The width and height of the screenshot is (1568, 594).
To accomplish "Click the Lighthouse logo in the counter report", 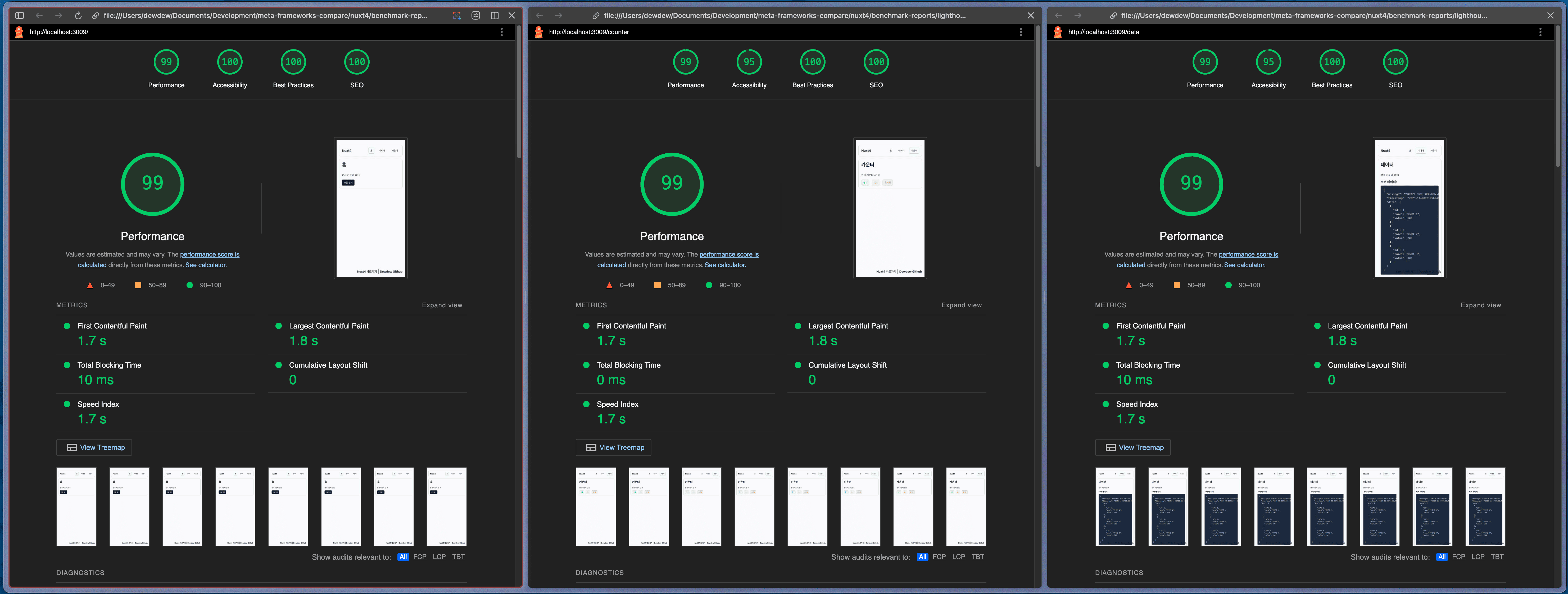I will [x=539, y=32].
